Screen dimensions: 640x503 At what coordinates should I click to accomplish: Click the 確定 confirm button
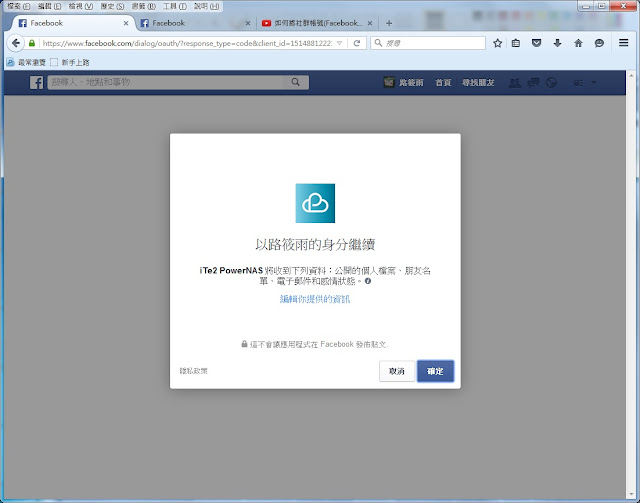coord(435,371)
